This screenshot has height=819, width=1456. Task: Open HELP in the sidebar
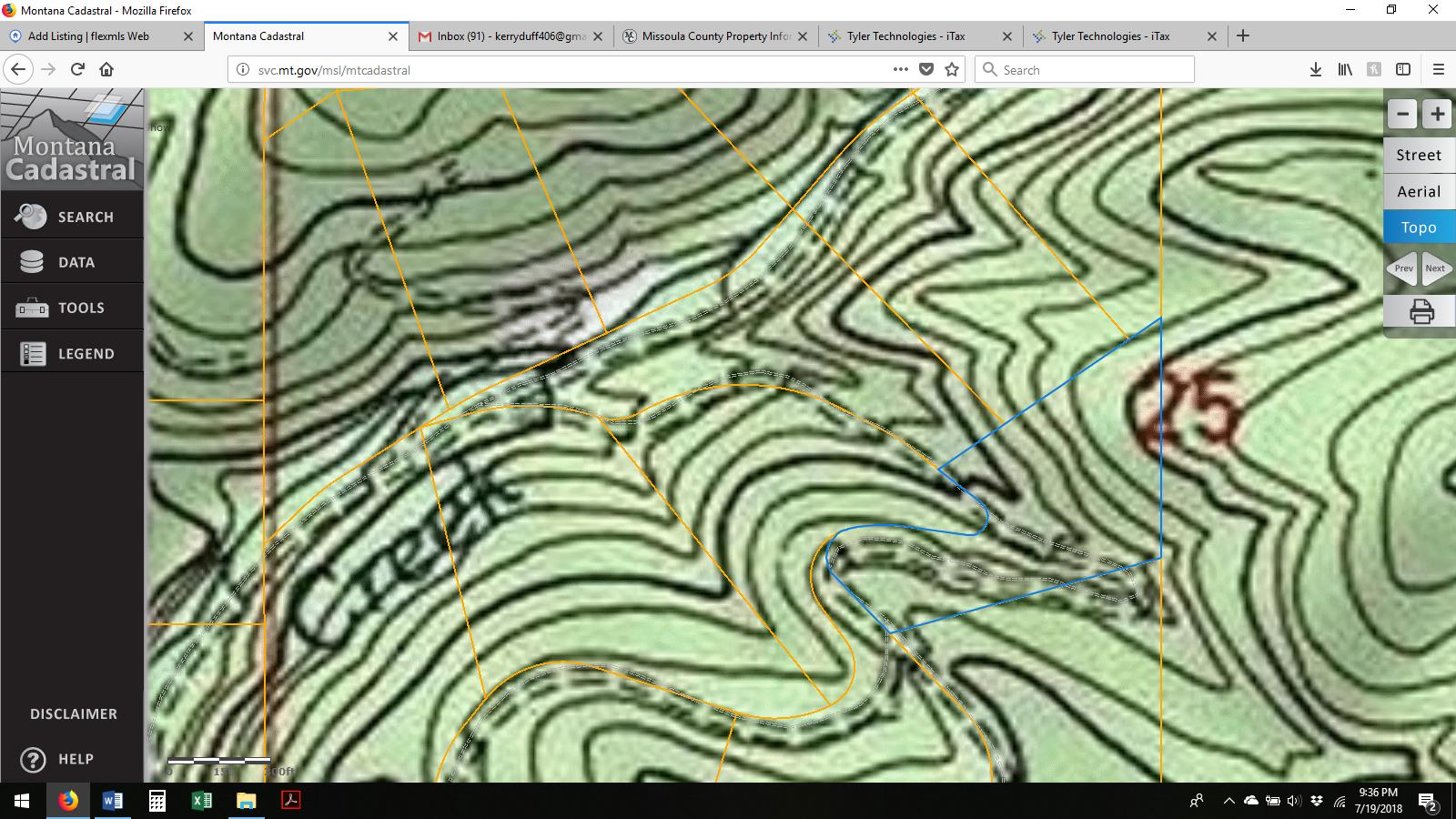76,759
